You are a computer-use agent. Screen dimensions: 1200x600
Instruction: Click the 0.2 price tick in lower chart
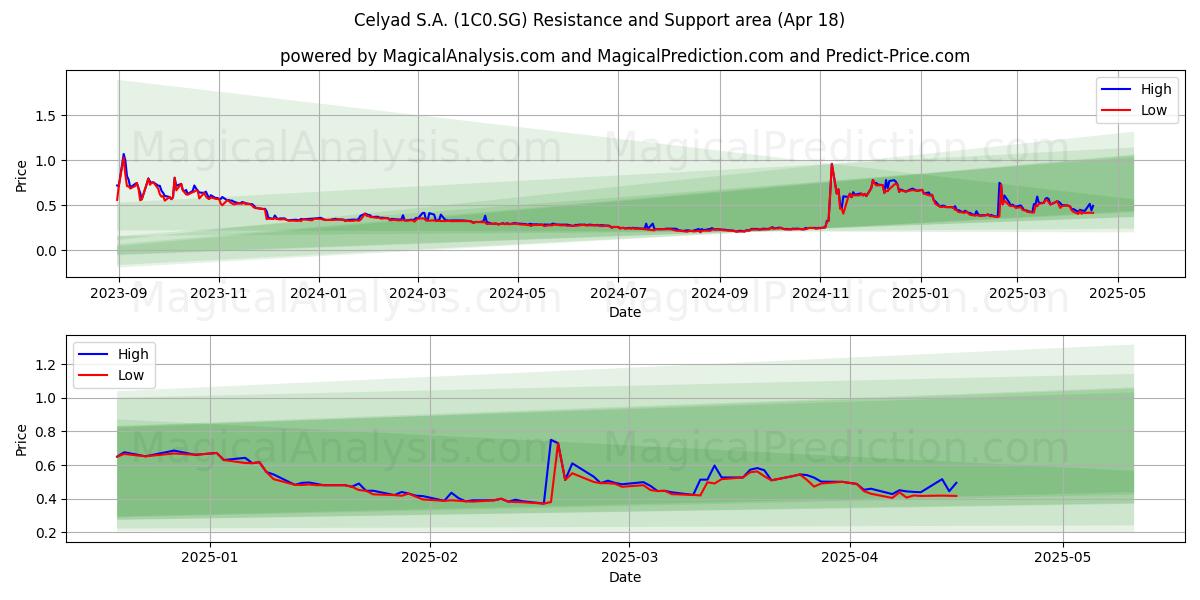(x=48, y=533)
